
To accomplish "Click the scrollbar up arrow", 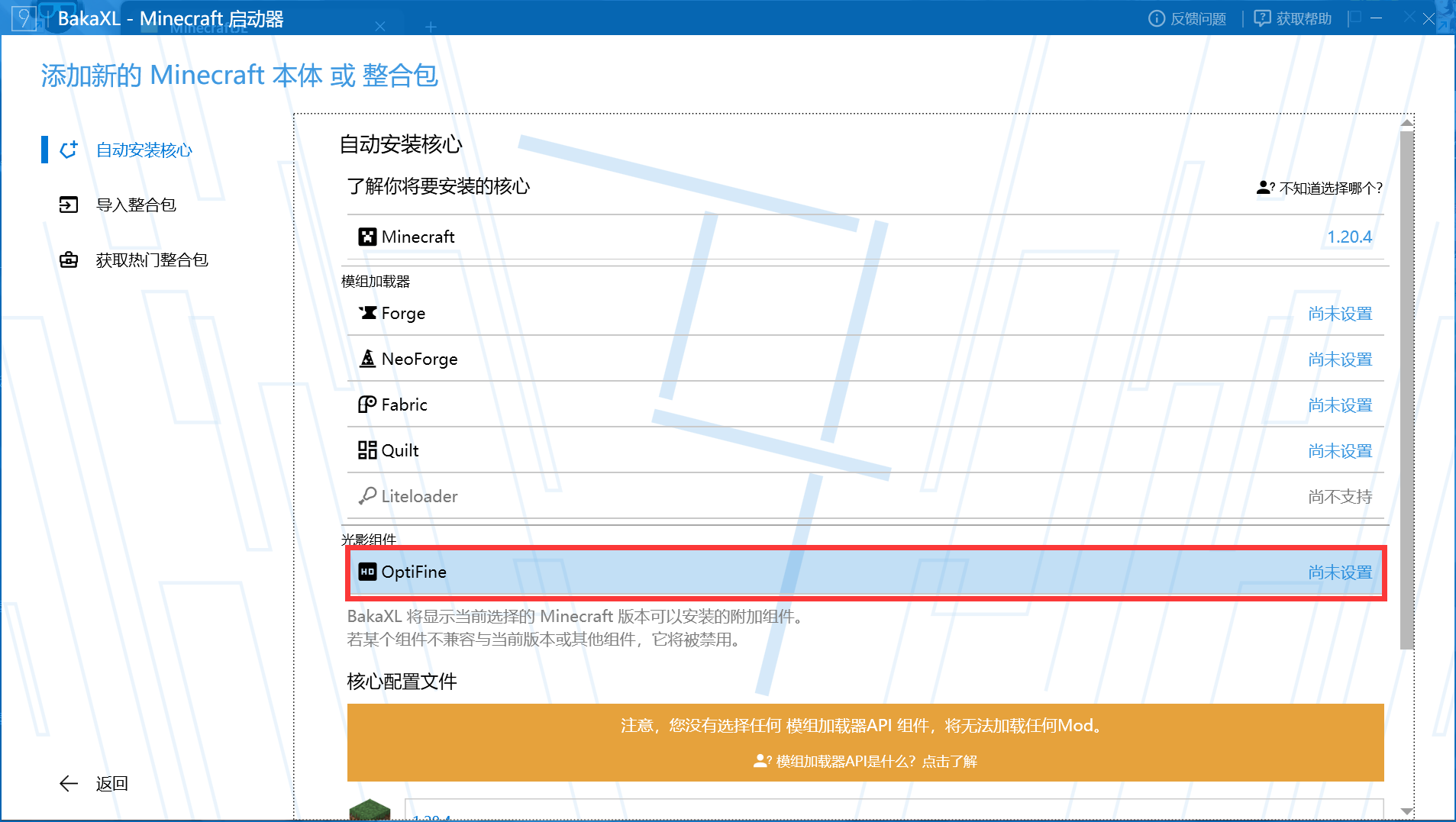I will [x=1407, y=123].
